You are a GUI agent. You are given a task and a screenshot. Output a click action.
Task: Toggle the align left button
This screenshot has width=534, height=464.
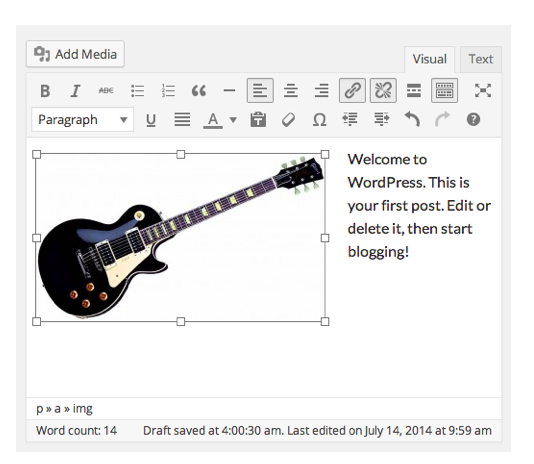click(x=260, y=91)
